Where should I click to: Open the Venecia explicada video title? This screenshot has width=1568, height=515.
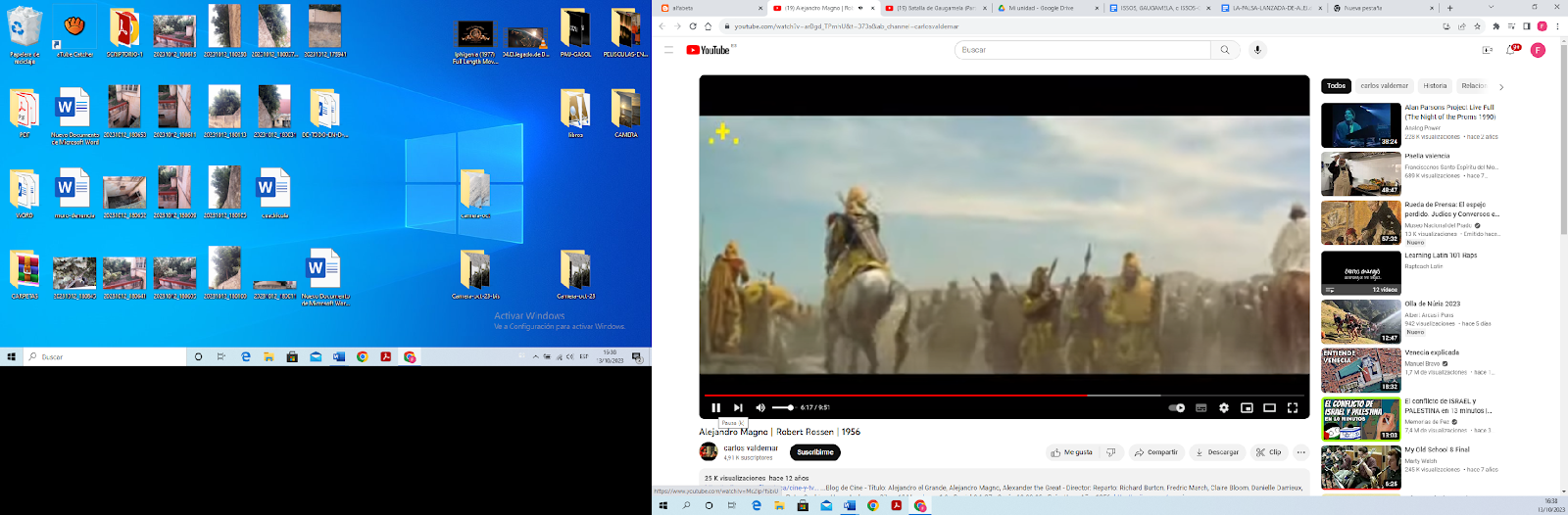pos(1432,352)
